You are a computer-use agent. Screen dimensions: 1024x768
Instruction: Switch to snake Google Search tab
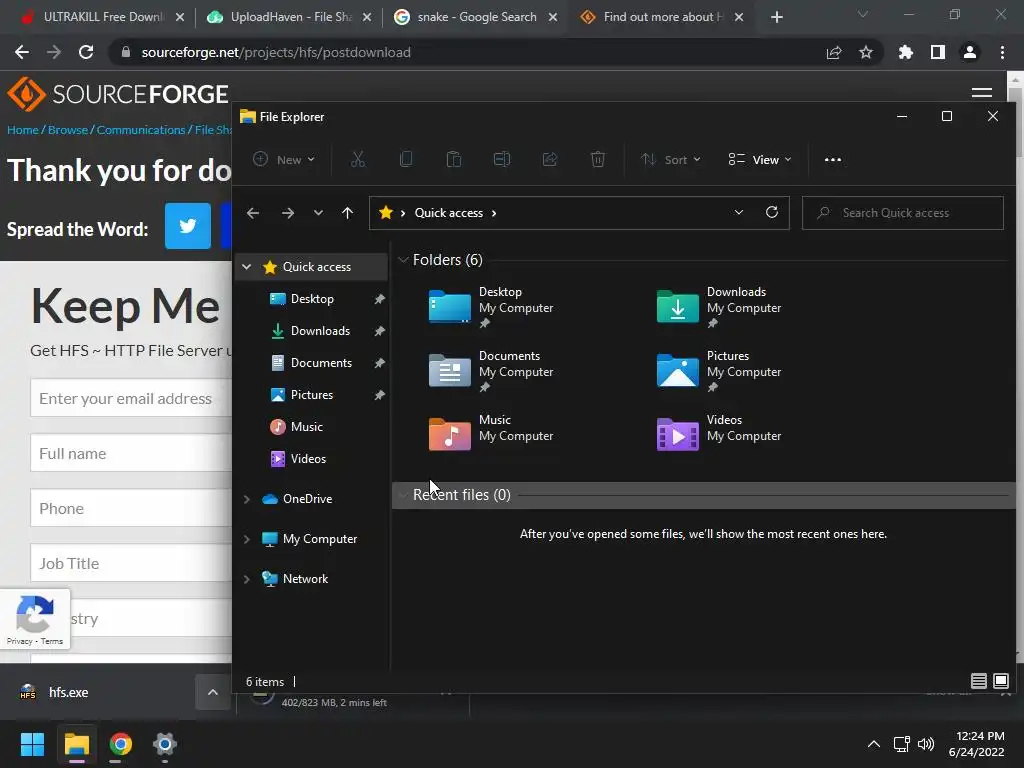[474, 17]
